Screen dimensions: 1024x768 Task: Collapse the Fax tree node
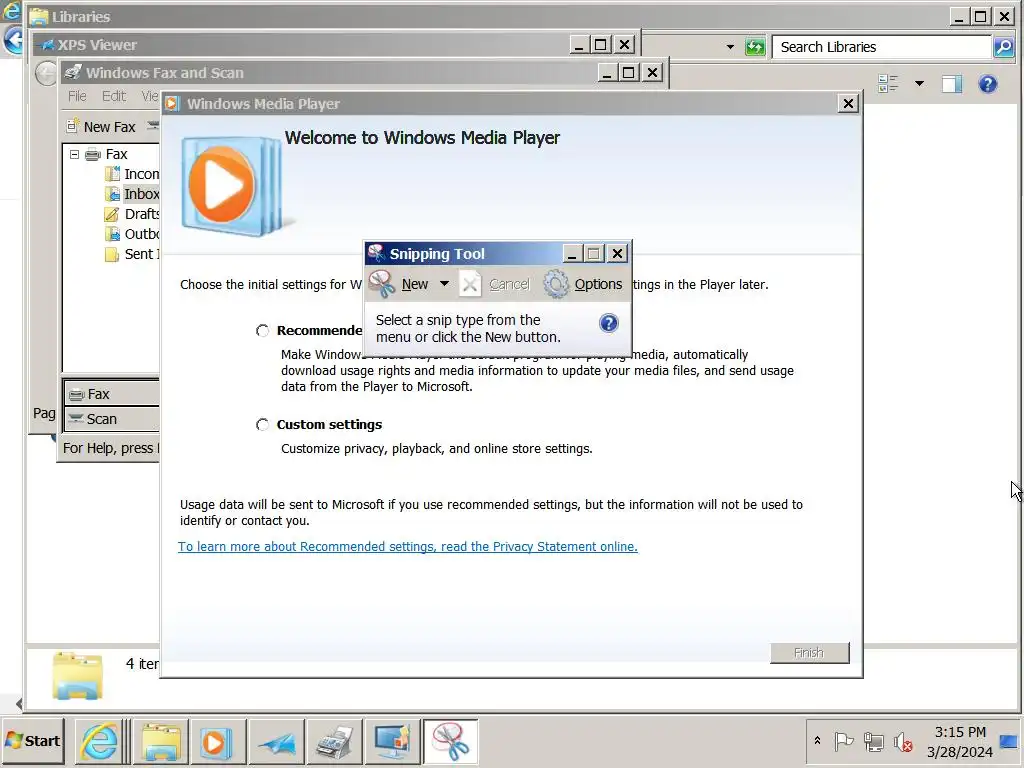point(74,154)
